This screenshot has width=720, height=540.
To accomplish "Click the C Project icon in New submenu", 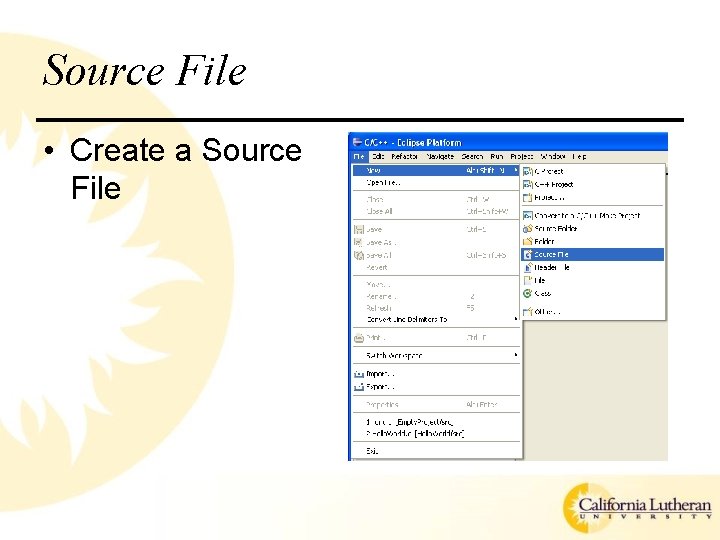I will pos(528,171).
